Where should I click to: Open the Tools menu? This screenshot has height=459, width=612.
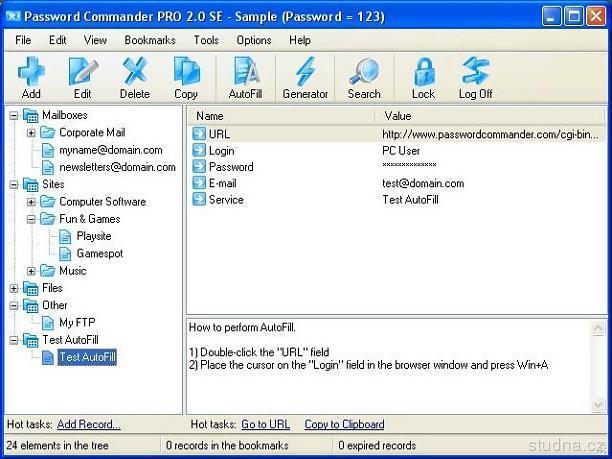(x=206, y=40)
